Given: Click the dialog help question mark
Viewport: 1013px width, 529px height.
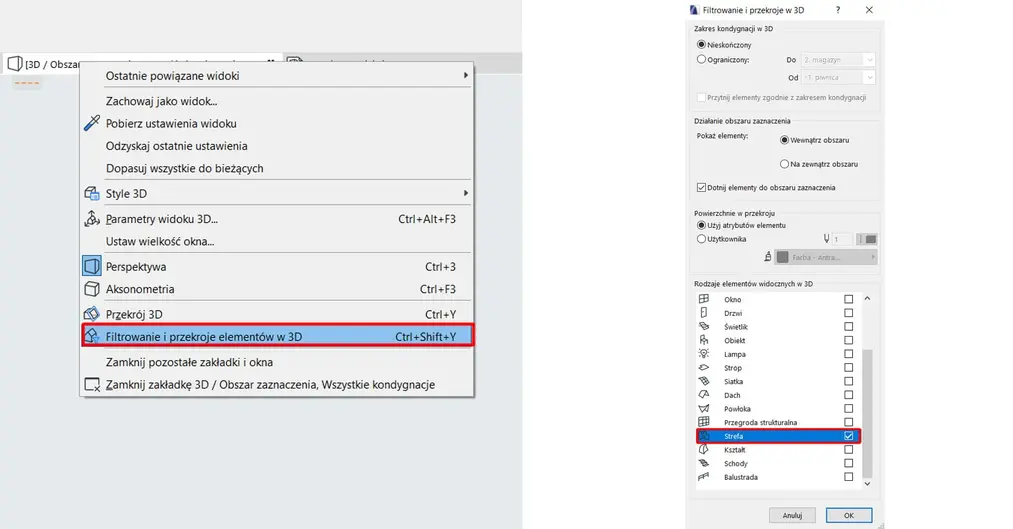Looking at the screenshot, I should tap(838, 10).
